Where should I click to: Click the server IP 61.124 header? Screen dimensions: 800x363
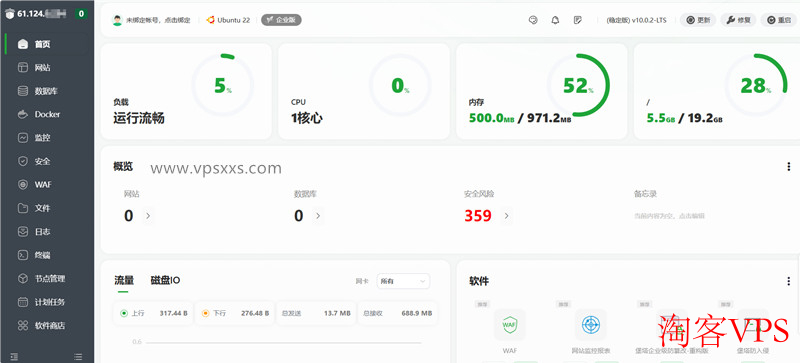41,14
